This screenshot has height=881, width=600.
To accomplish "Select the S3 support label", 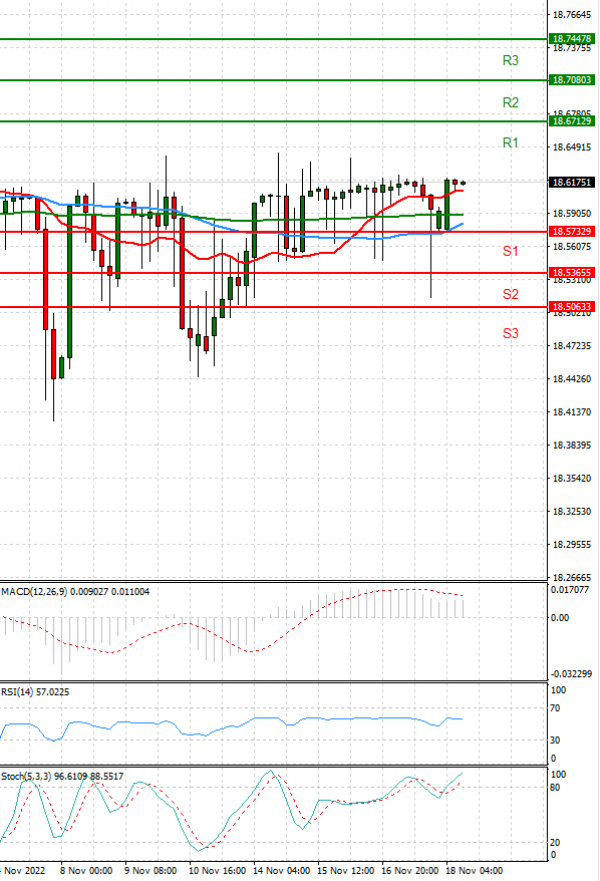I will (510, 333).
